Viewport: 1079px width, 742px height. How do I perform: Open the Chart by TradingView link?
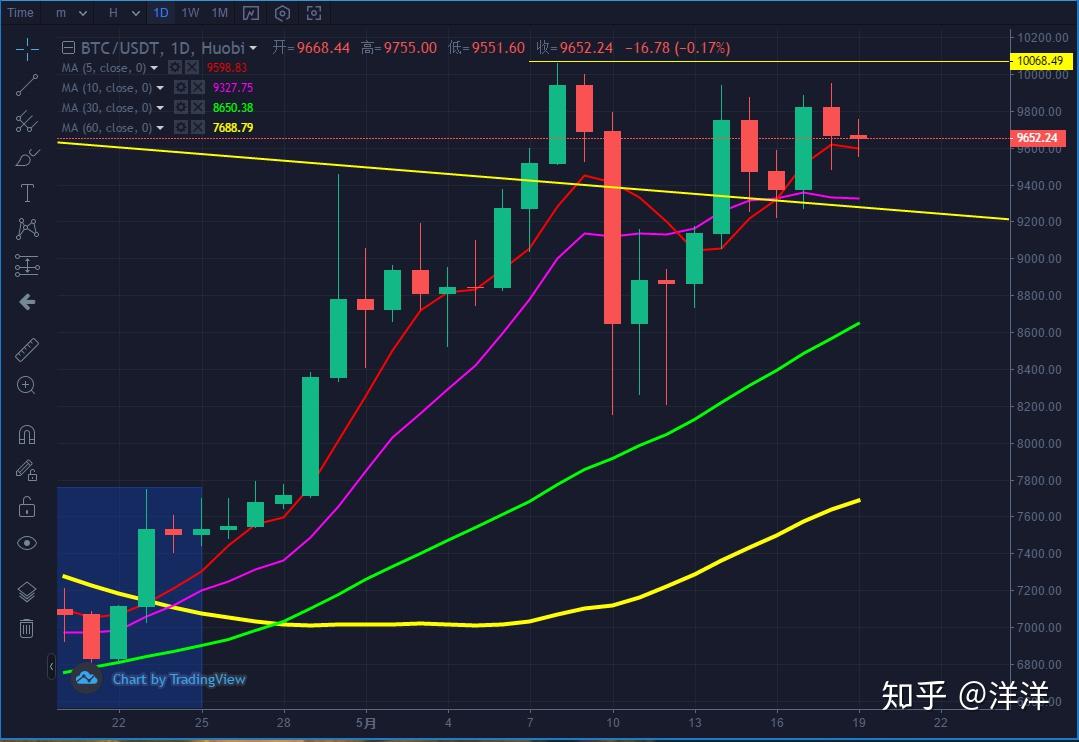179,679
